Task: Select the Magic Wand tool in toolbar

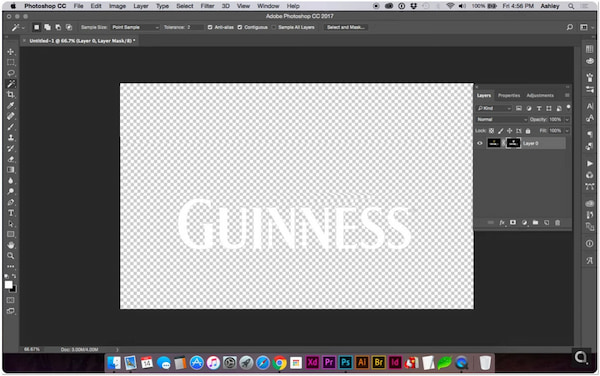Action: coord(11,84)
